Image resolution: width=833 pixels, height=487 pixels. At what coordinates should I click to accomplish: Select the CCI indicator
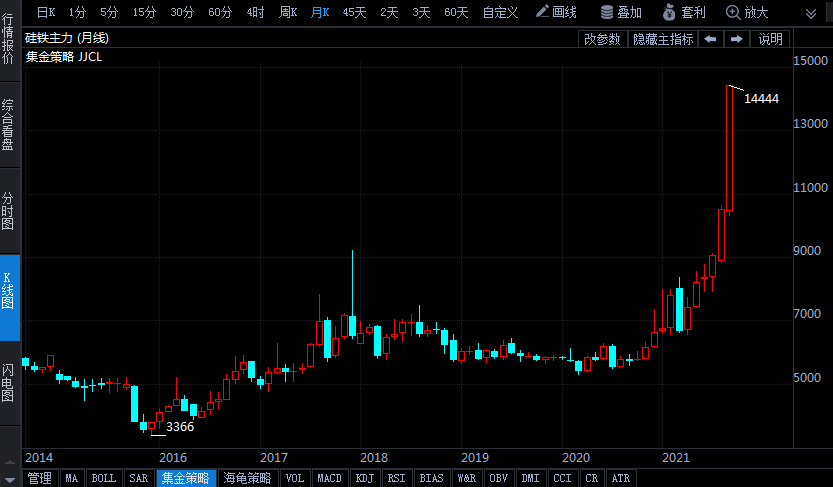tap(563, 478)
